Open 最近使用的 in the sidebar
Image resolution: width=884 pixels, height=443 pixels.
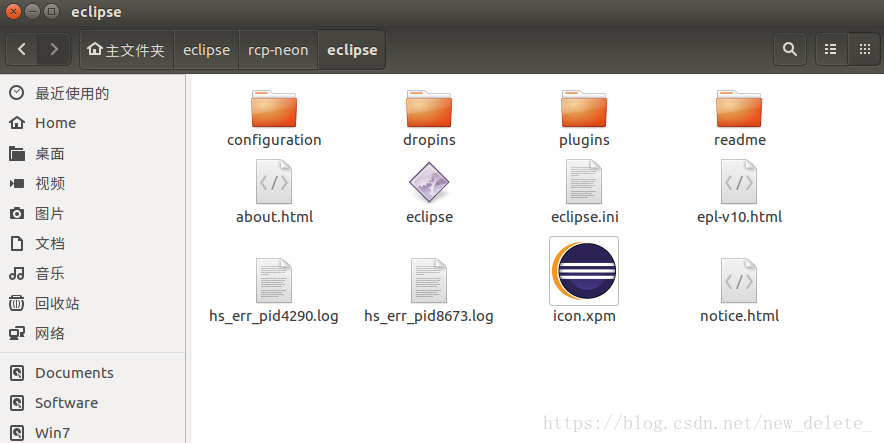(x=92, y=93)
